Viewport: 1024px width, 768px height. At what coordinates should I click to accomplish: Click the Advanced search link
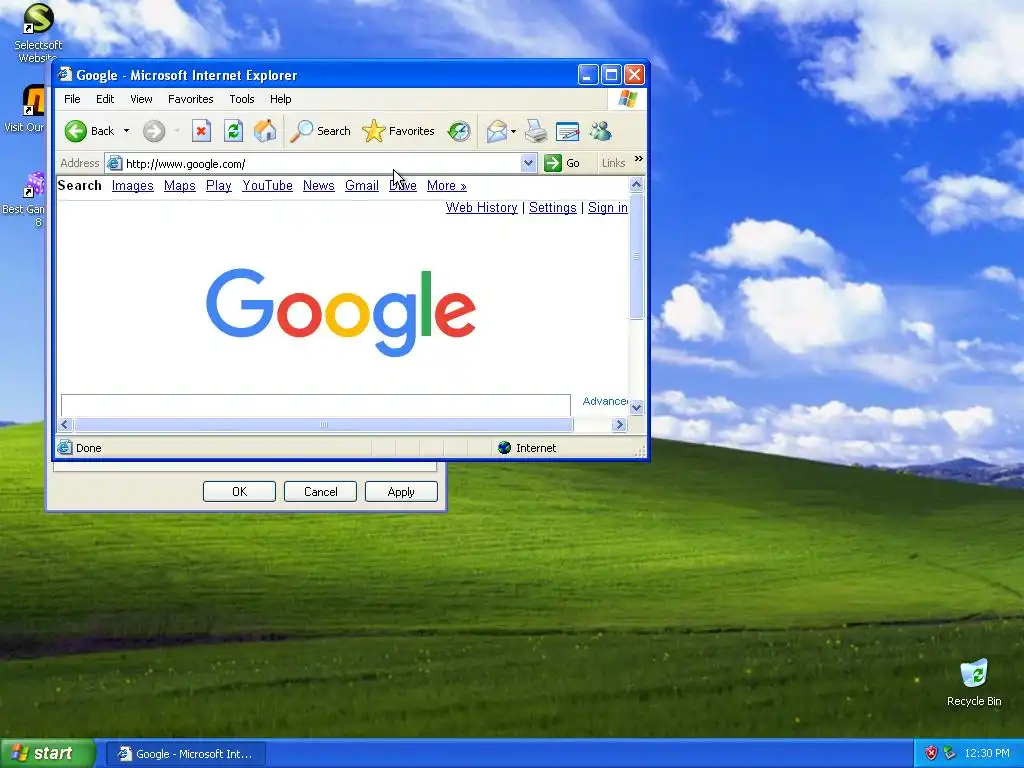[605, 401]
